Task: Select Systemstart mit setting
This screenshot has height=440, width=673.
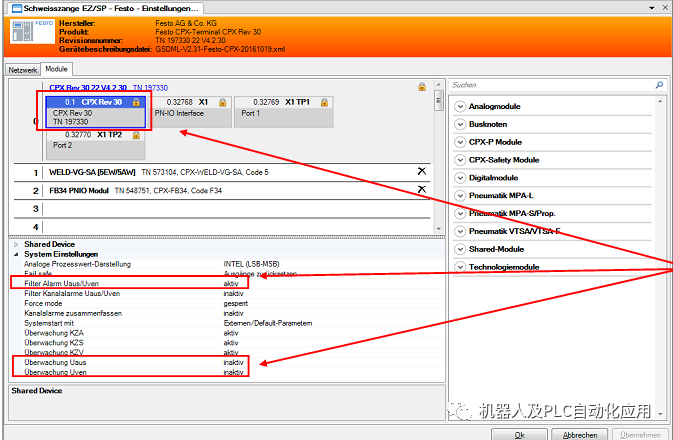Action: pos(49,323)
